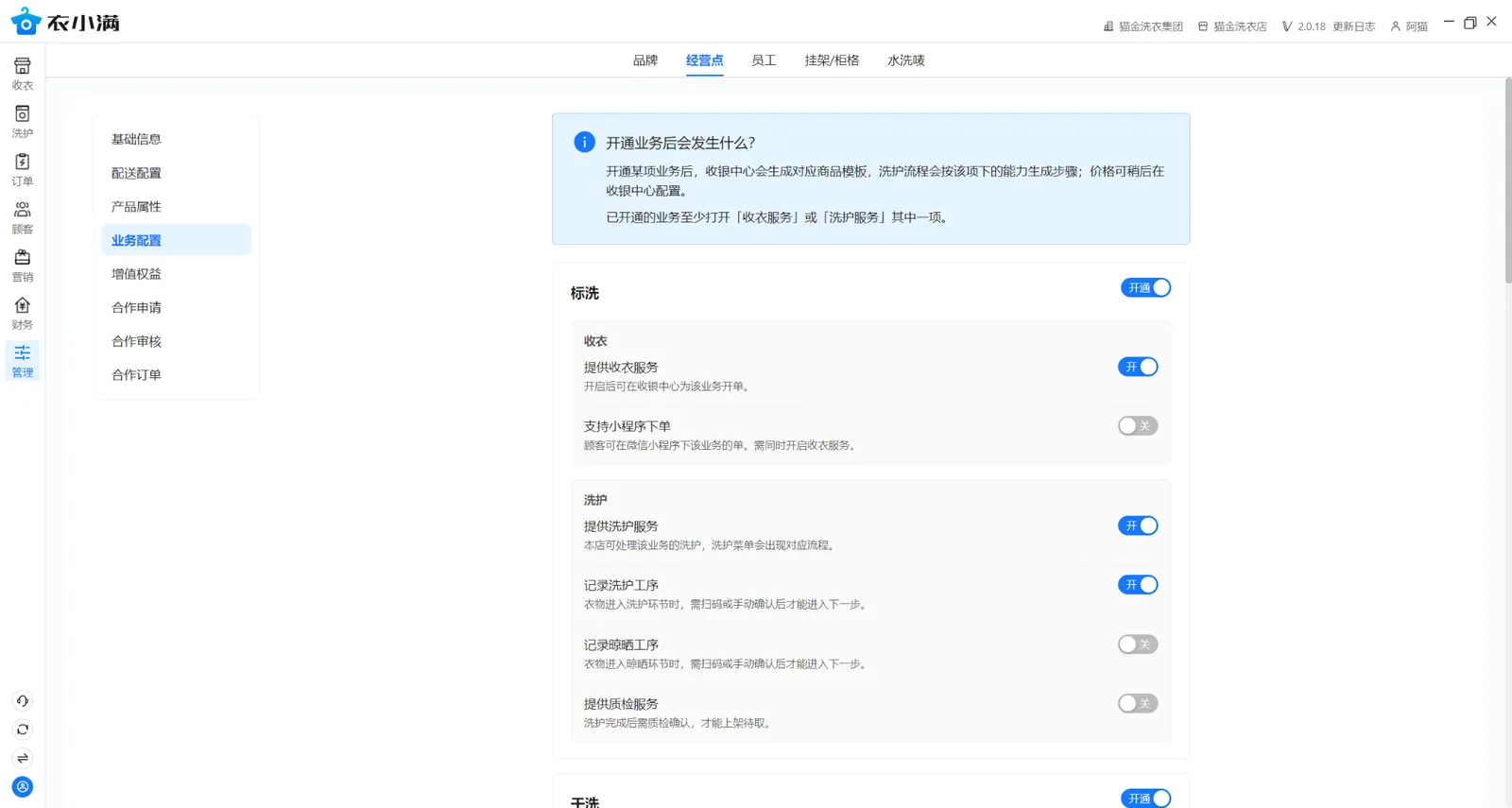Click the 收衣 subsection label
Viewport: 1512px width, 808px height.
(595, 341)
